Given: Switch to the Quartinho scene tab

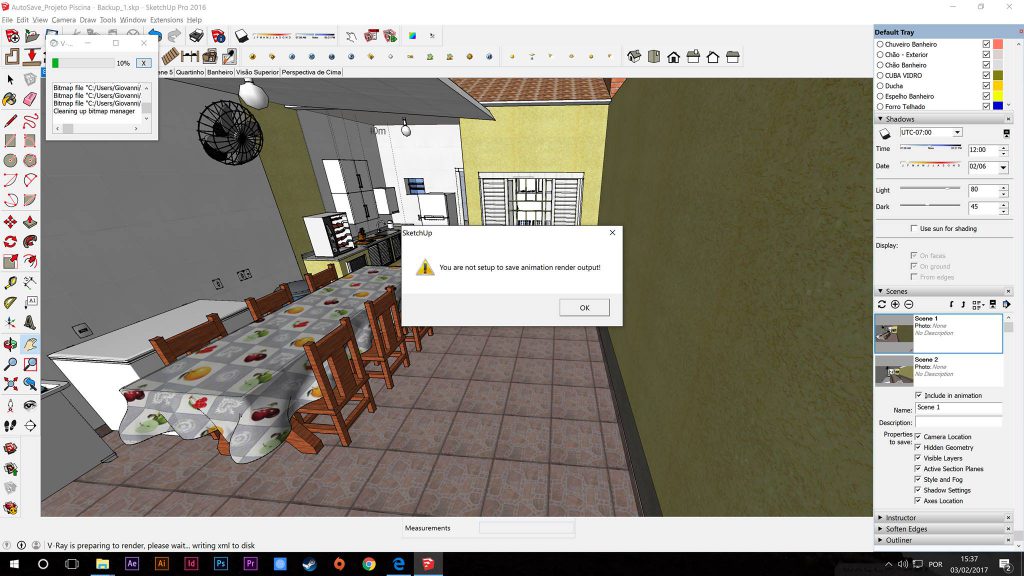Looking at the screenshot, I should [189, 72].
